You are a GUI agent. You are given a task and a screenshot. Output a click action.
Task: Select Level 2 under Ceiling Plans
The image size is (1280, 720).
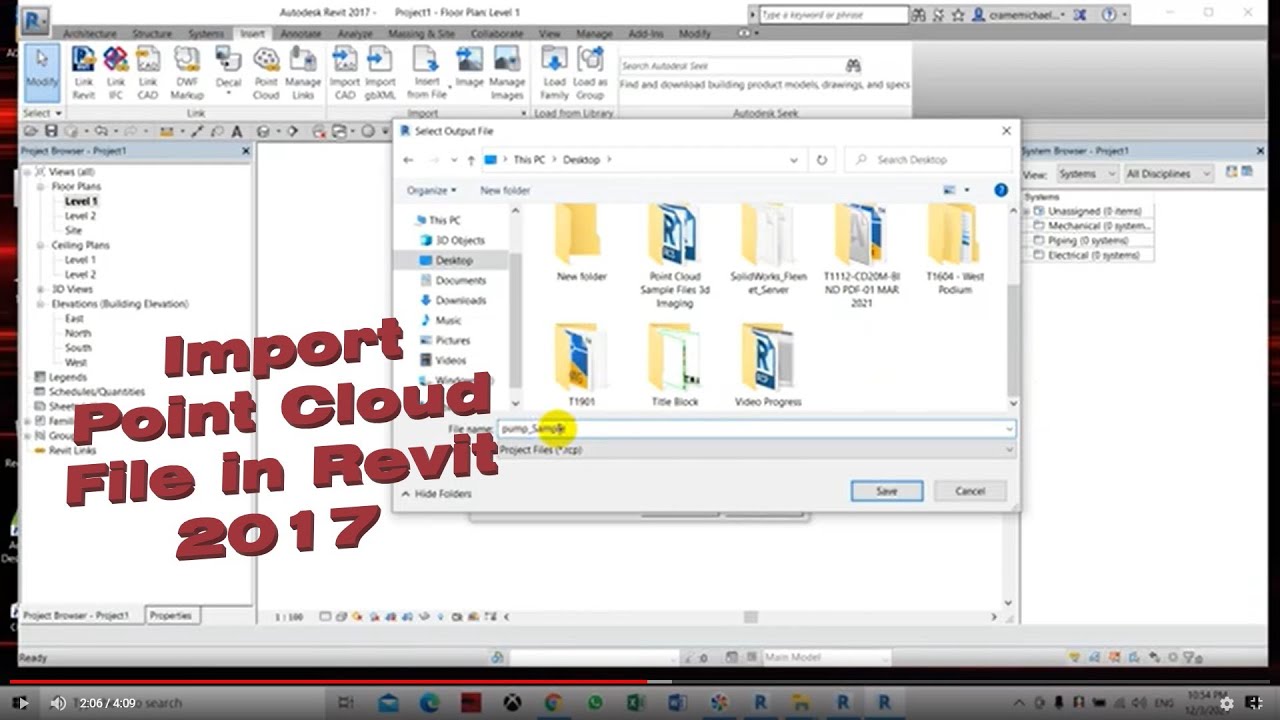80,274
